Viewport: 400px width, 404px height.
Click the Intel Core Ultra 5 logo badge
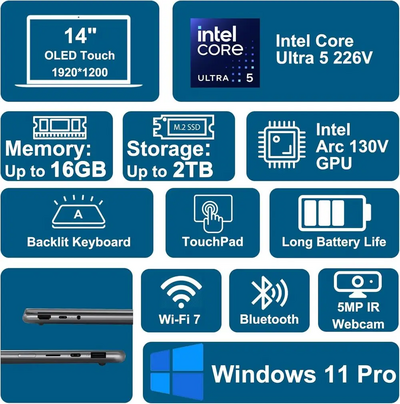[x=225, y=53]
